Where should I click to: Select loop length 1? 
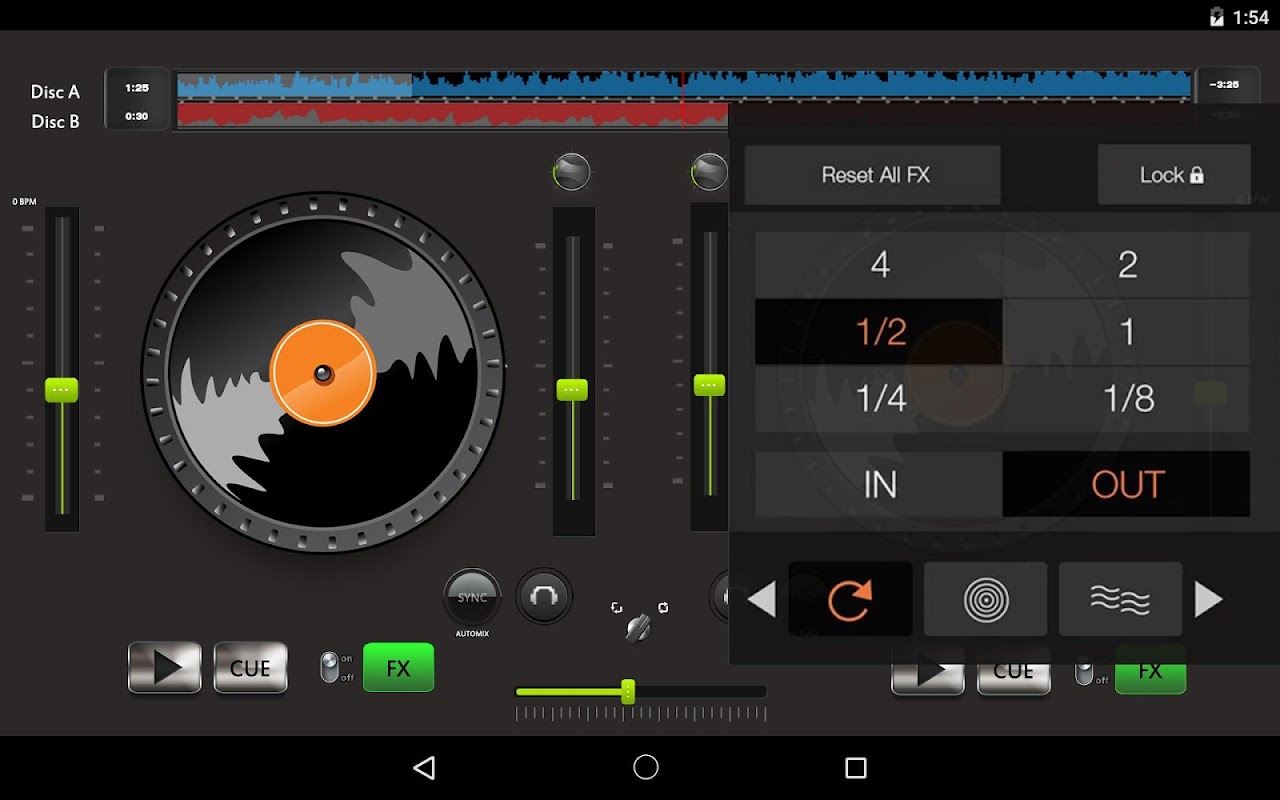click(1127, 332)
